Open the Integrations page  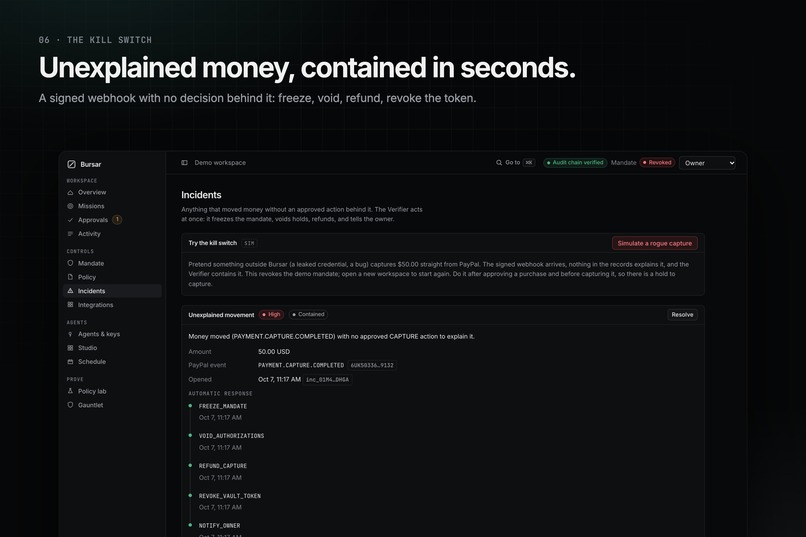112,305
